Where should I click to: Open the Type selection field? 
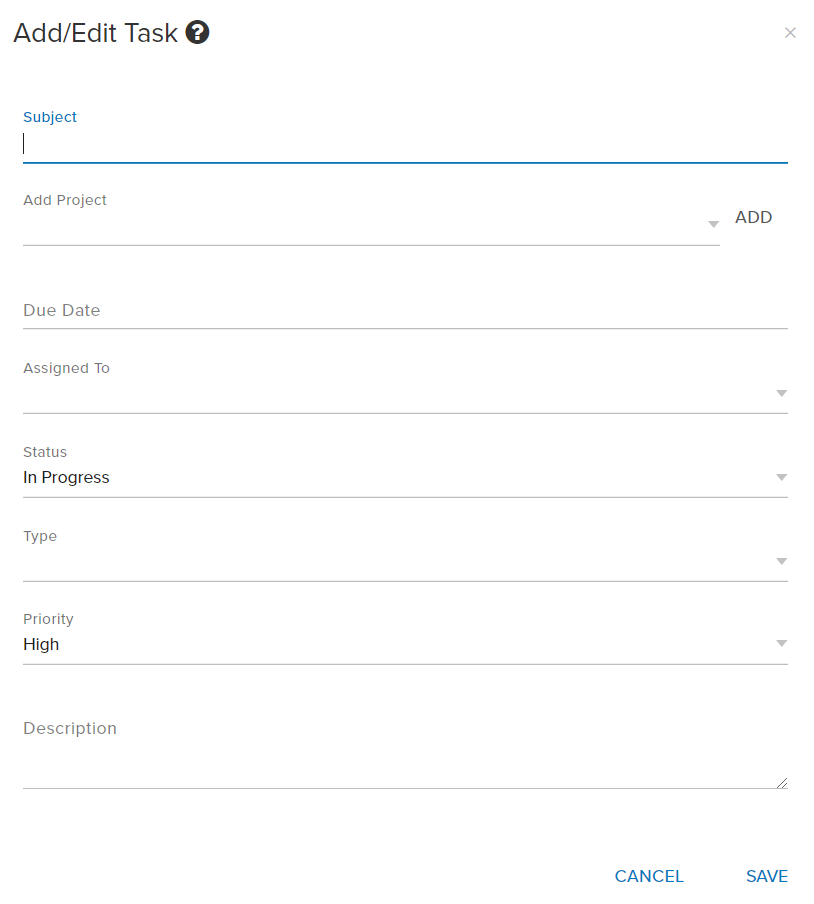[395, 562]
